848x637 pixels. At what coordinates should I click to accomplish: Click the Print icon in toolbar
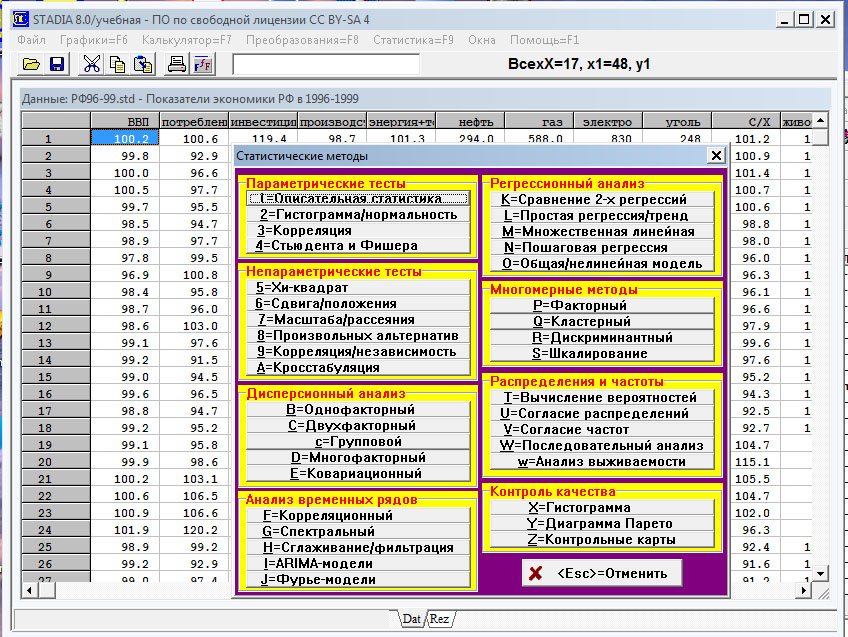point(177,65)
